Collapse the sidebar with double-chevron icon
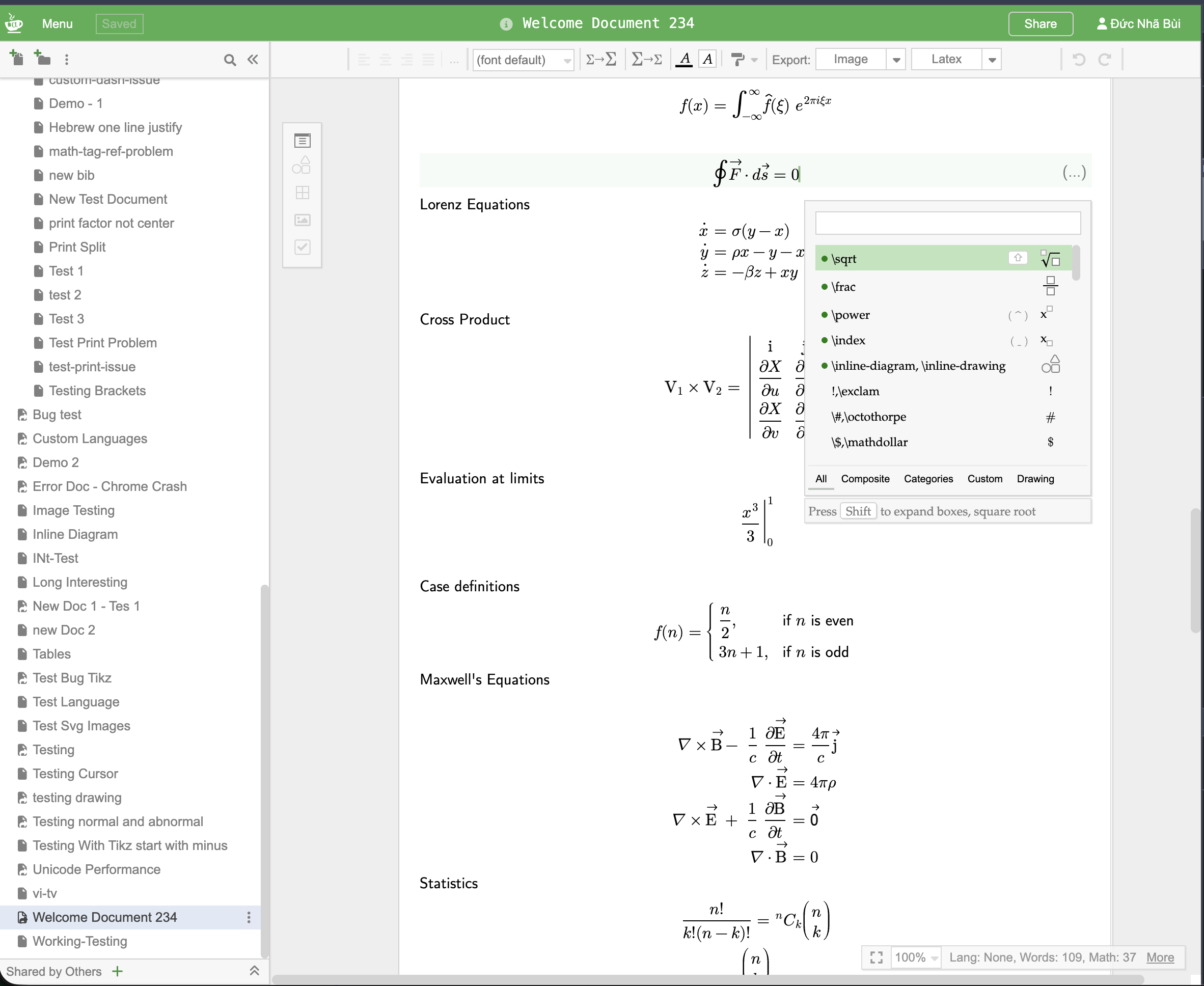 [253, 59]
